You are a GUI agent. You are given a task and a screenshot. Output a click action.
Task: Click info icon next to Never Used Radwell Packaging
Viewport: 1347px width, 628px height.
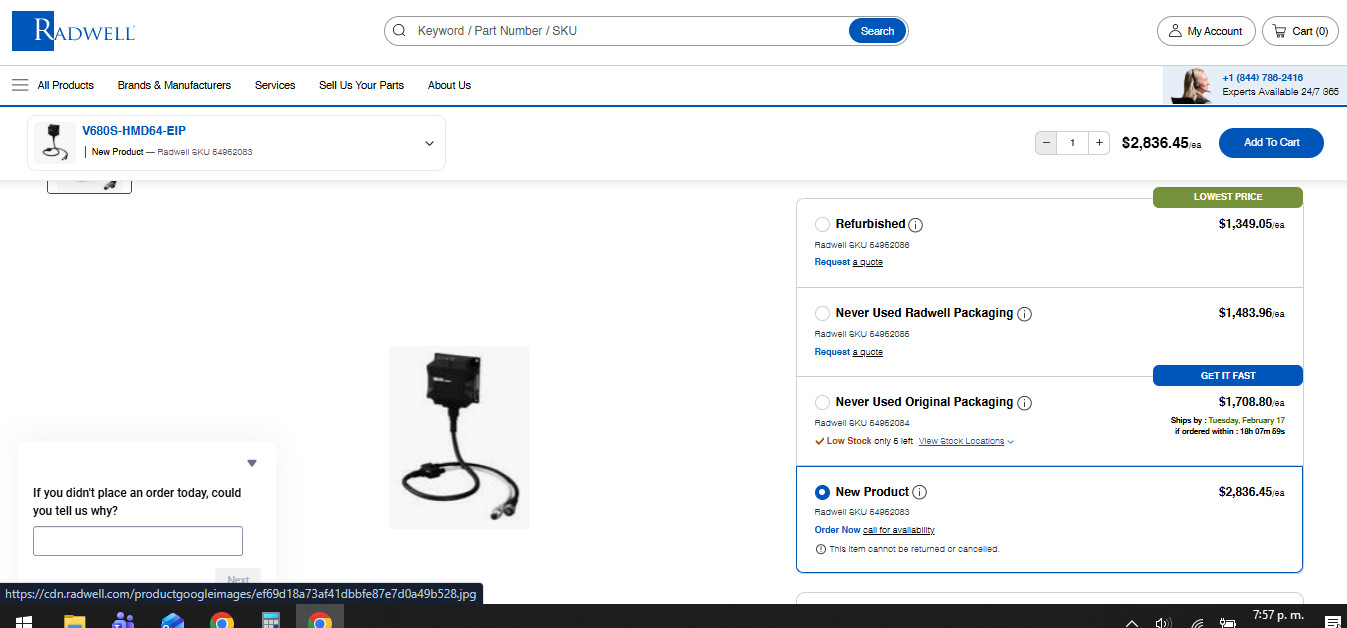(x=1024, y=314)
